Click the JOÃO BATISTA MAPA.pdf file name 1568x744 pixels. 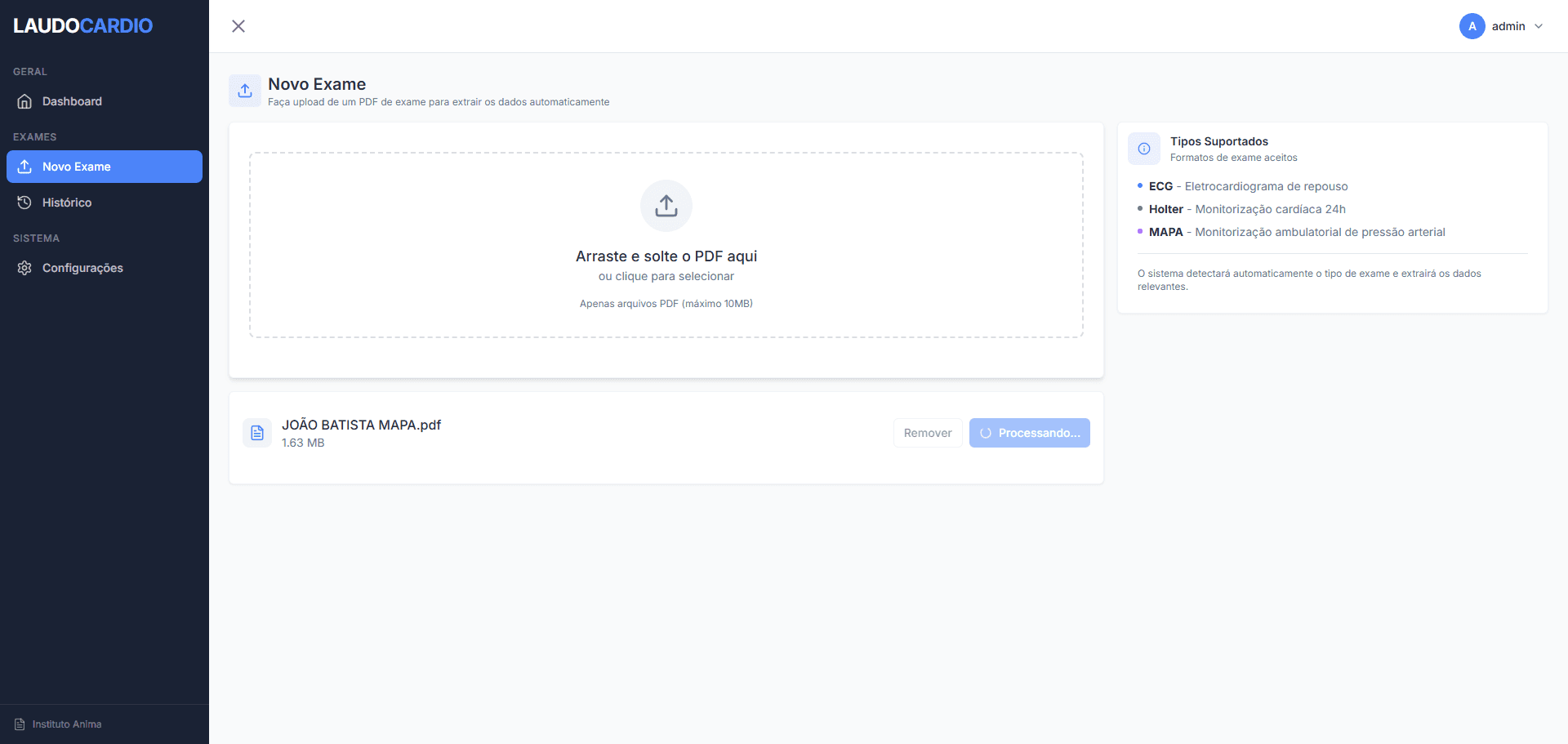(361, 425)
